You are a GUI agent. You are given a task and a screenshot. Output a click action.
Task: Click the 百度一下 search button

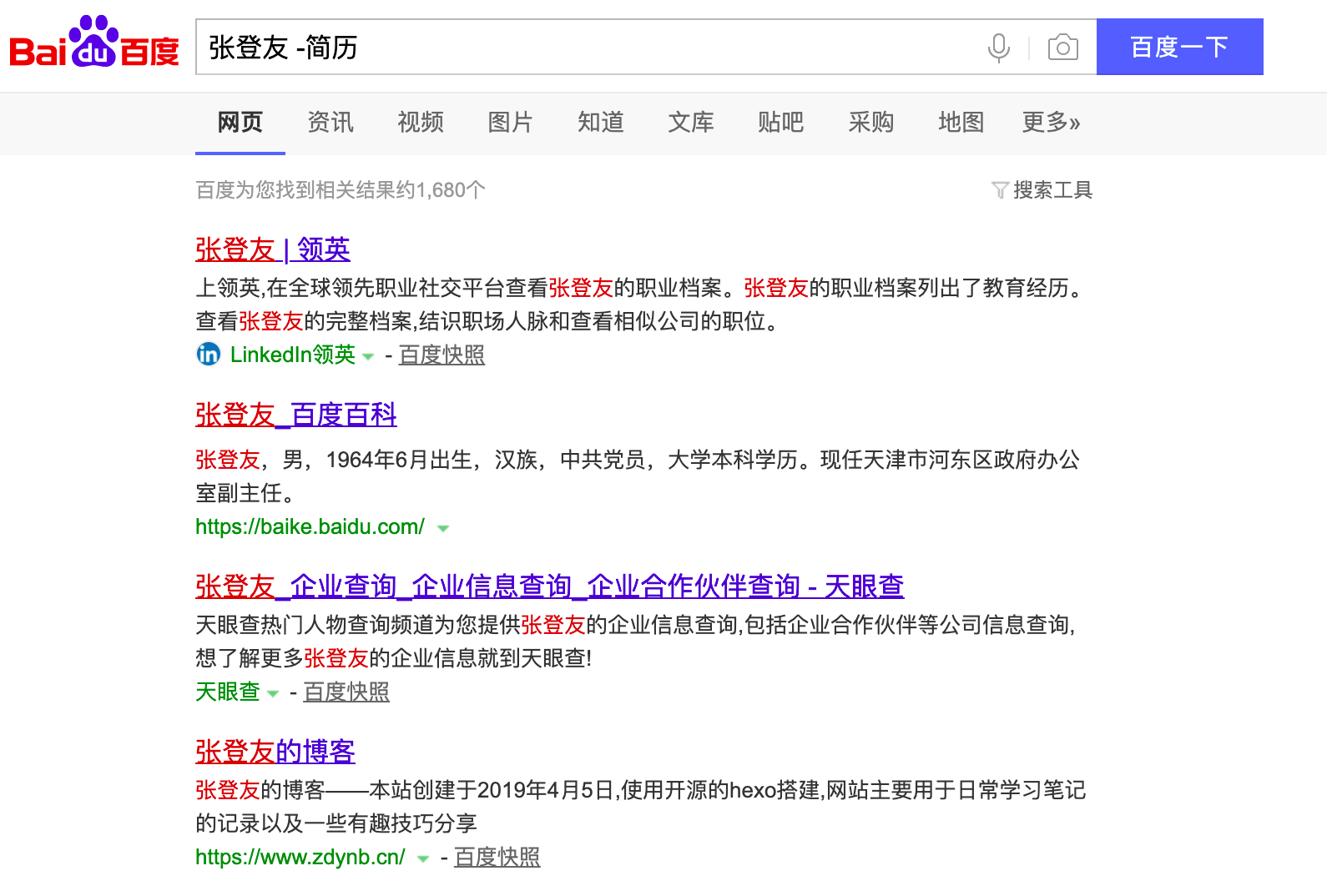[1179, 47]
